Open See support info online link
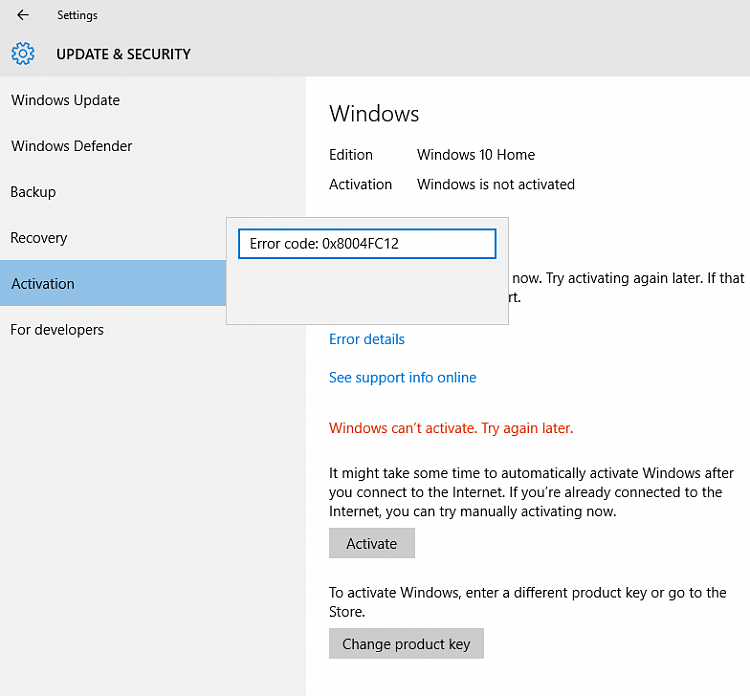This screenshot has height=696, width=750. [402, 377]
